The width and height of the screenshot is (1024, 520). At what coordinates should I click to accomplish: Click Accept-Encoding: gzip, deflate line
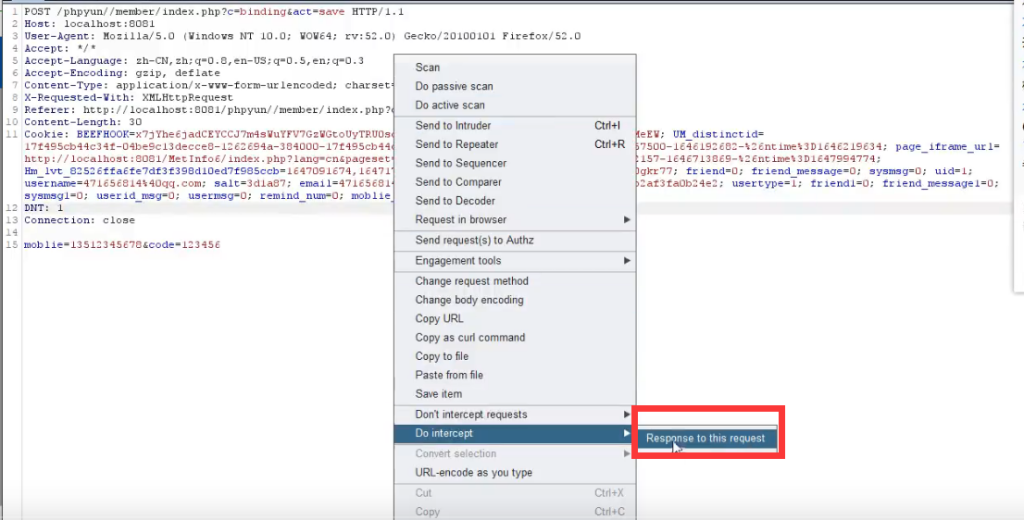(122, 73)
